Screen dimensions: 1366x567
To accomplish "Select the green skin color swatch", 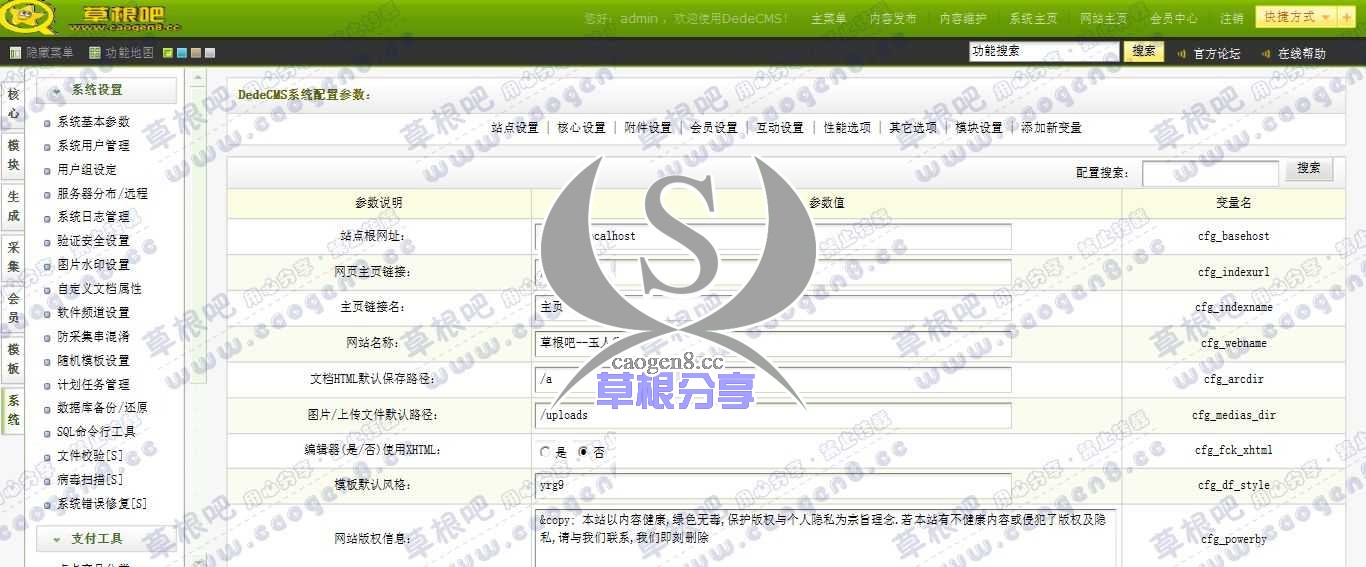I will 168,53.
